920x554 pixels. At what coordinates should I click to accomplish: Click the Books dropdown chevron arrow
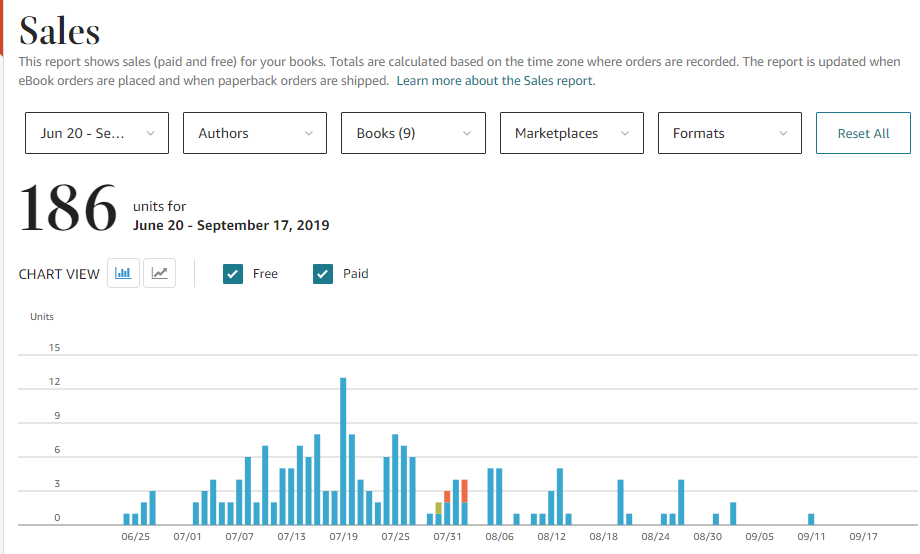[467, 133]
